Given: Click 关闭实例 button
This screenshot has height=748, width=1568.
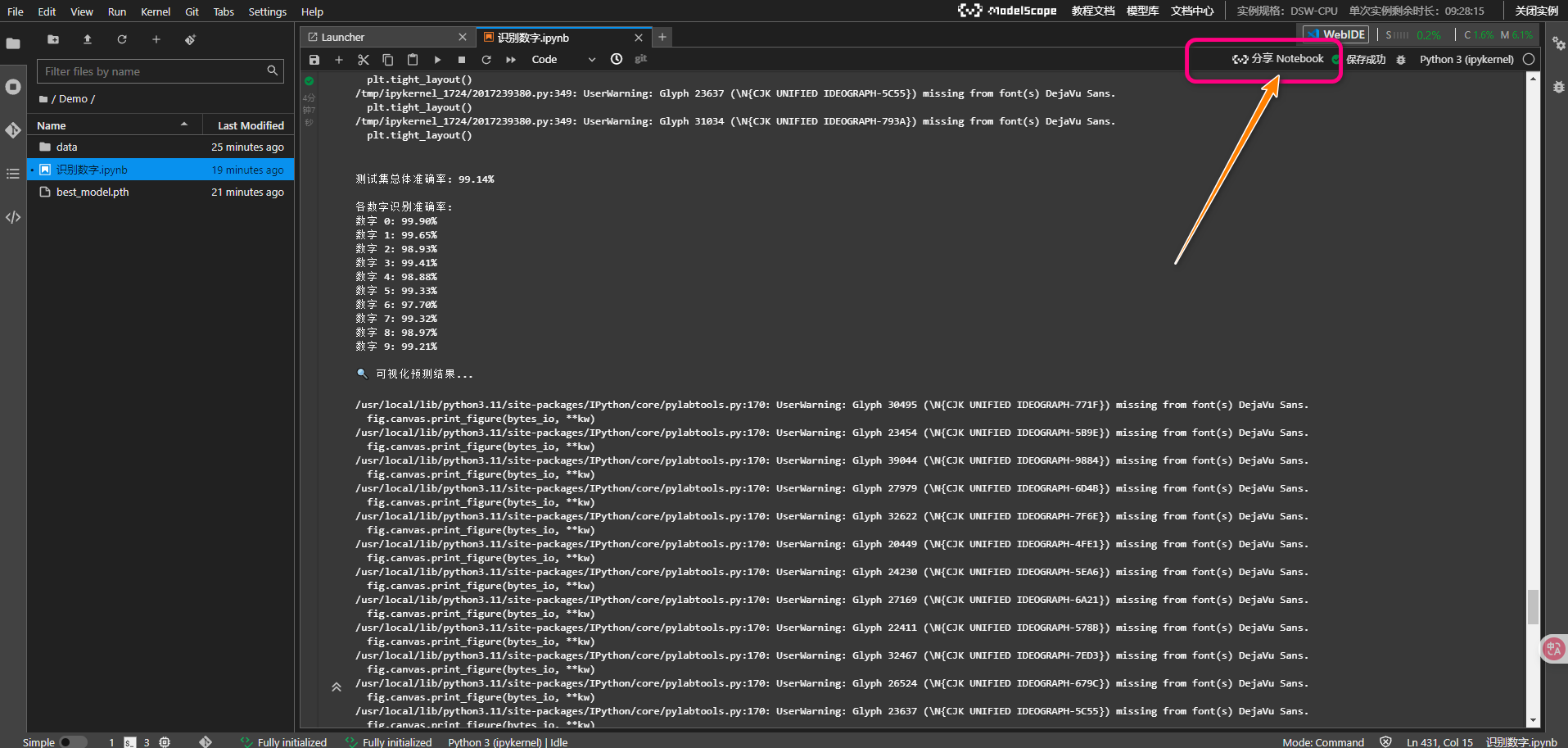Looking at the screenshot, I should [1536, 11].
